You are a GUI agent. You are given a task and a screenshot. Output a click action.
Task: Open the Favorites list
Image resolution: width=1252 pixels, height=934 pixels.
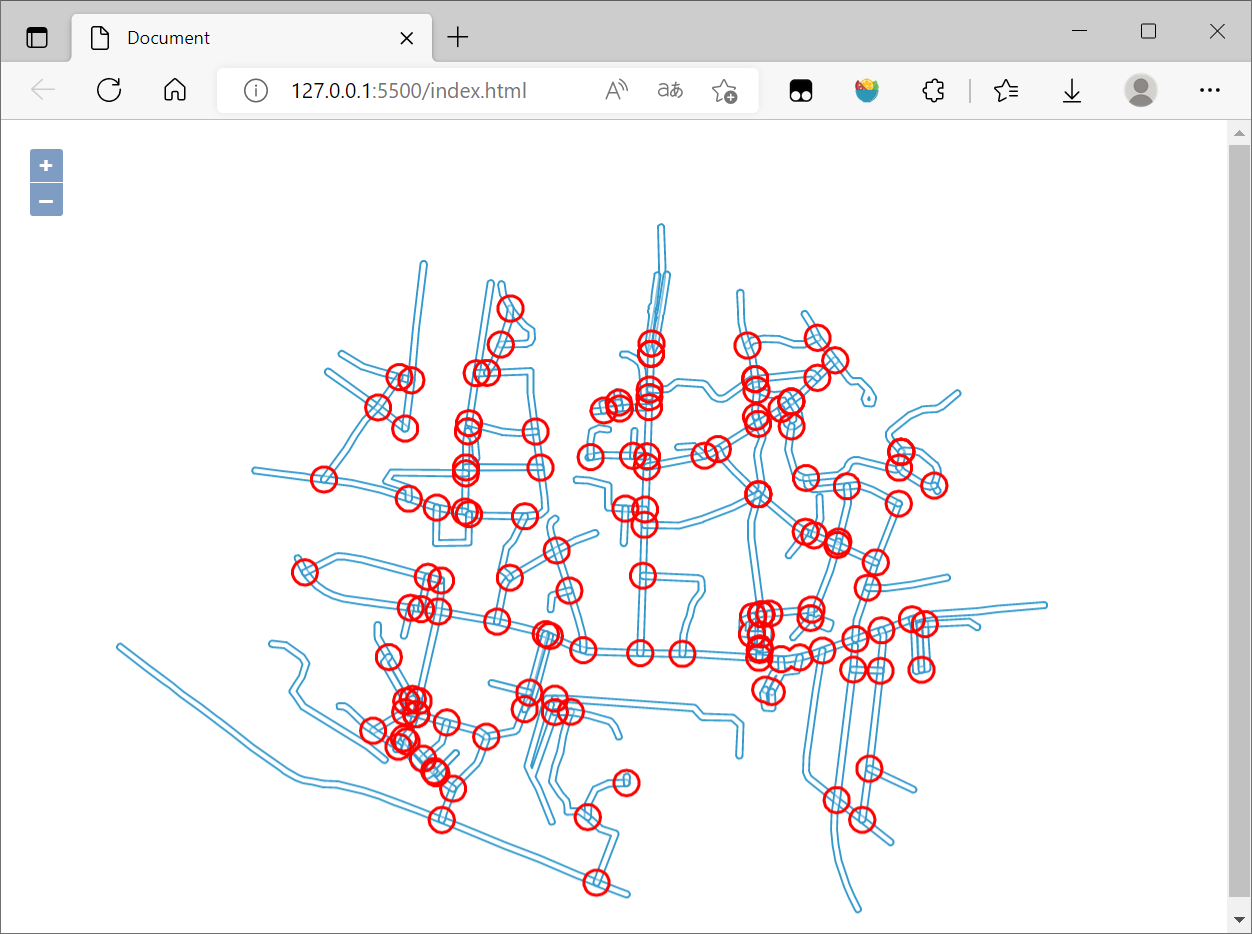(x=1006, y=91)
